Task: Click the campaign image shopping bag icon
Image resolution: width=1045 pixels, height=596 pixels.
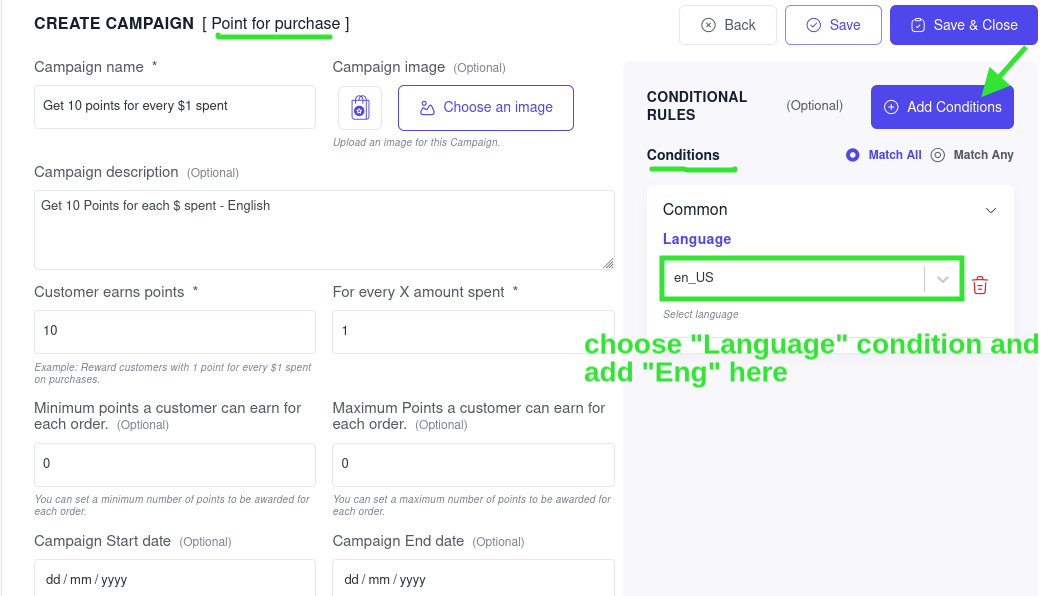Action: pos(360,107)
